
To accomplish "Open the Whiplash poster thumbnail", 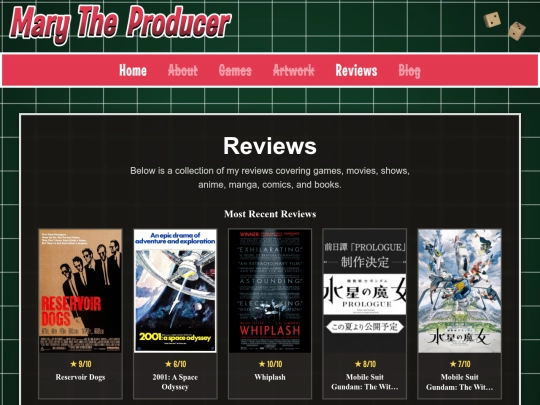I will (270, 290).
